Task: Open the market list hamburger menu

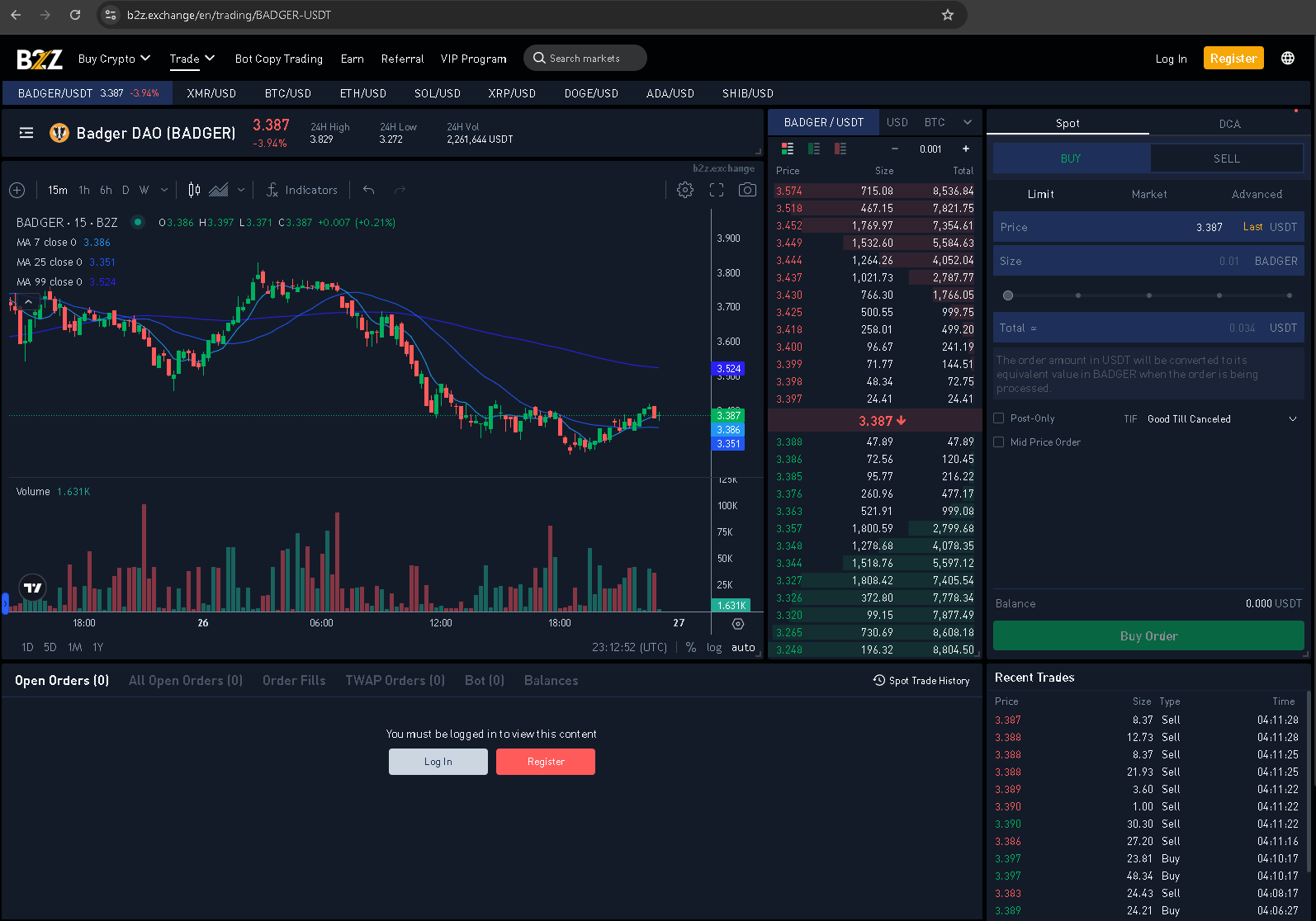Action: (26, 133)
